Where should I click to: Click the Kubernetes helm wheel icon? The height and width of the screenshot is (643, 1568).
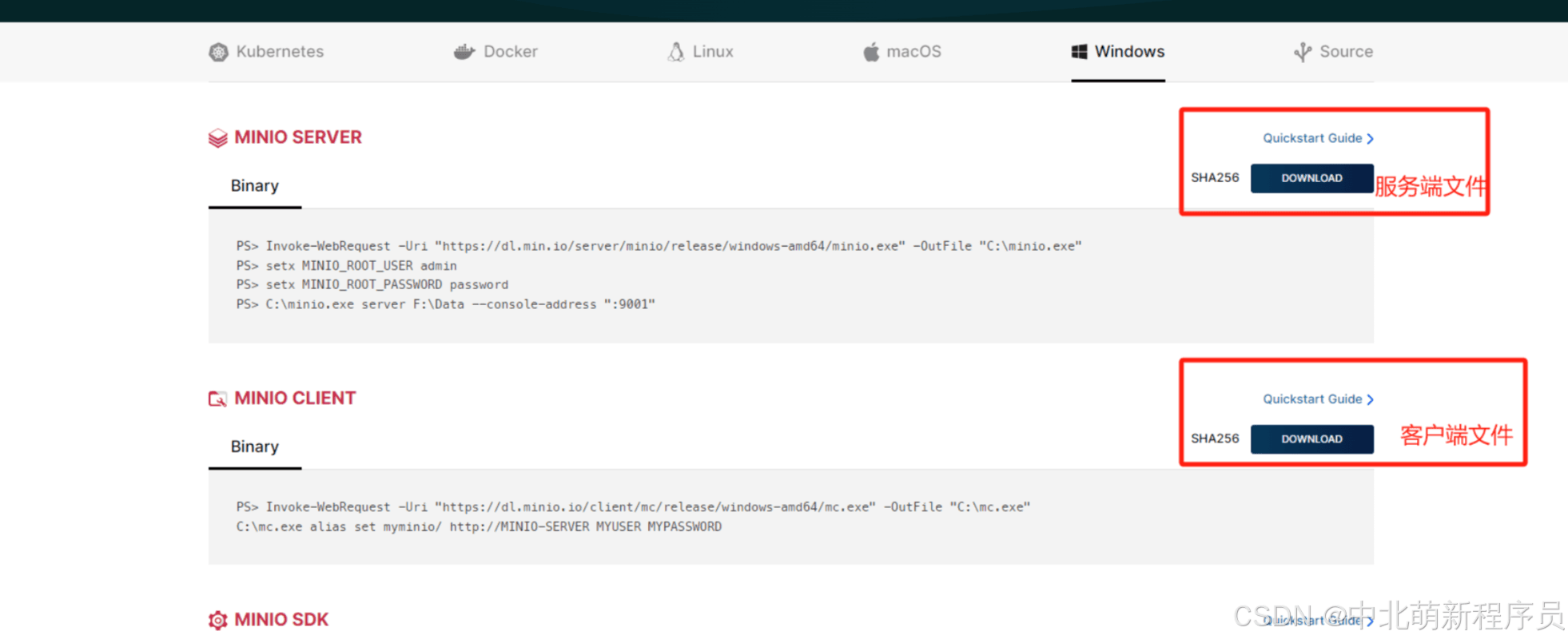click(218, 52)
